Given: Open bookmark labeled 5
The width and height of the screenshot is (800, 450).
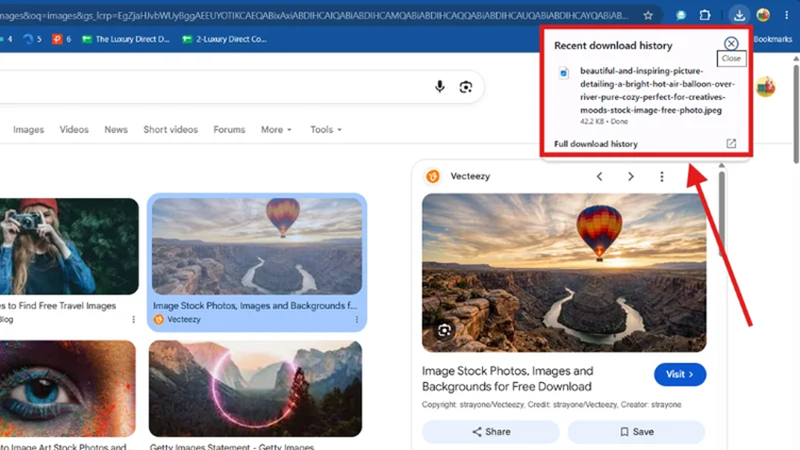Looking at the screenshot, I should pyautogui.click(x=32, y=39).
